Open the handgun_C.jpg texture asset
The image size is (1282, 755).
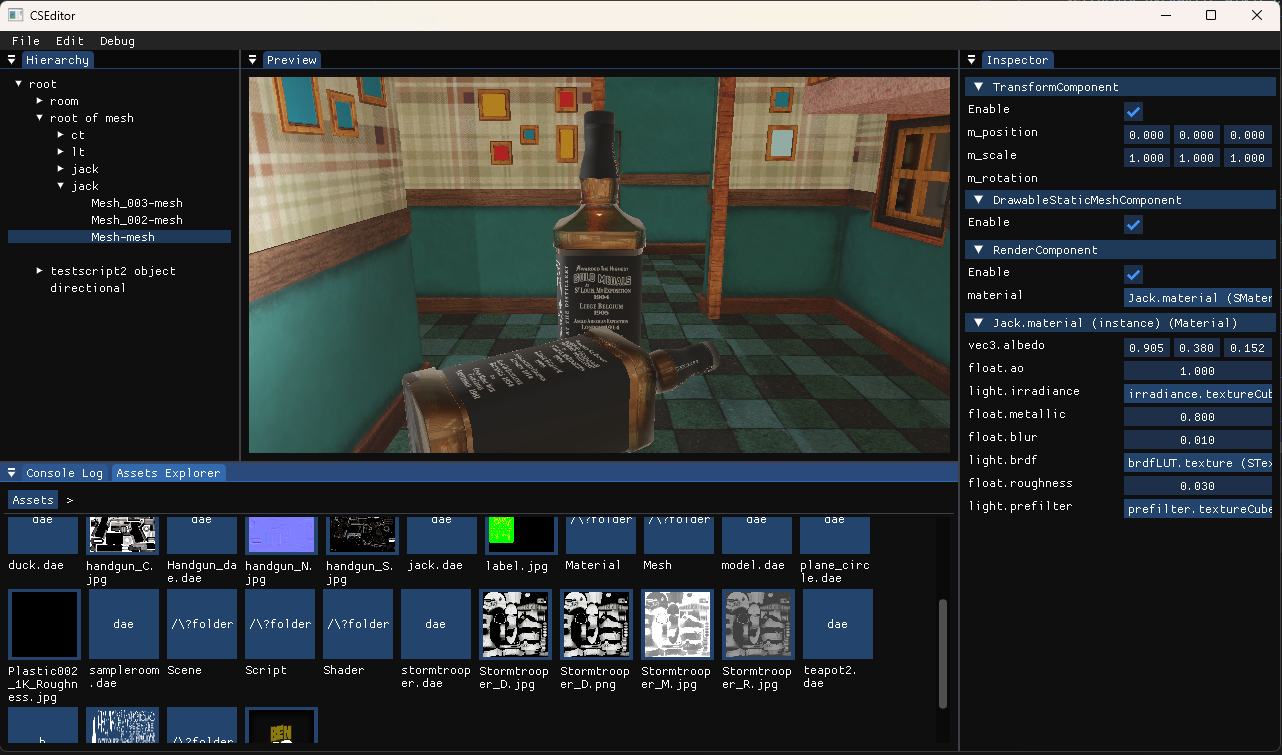point(124,535)
